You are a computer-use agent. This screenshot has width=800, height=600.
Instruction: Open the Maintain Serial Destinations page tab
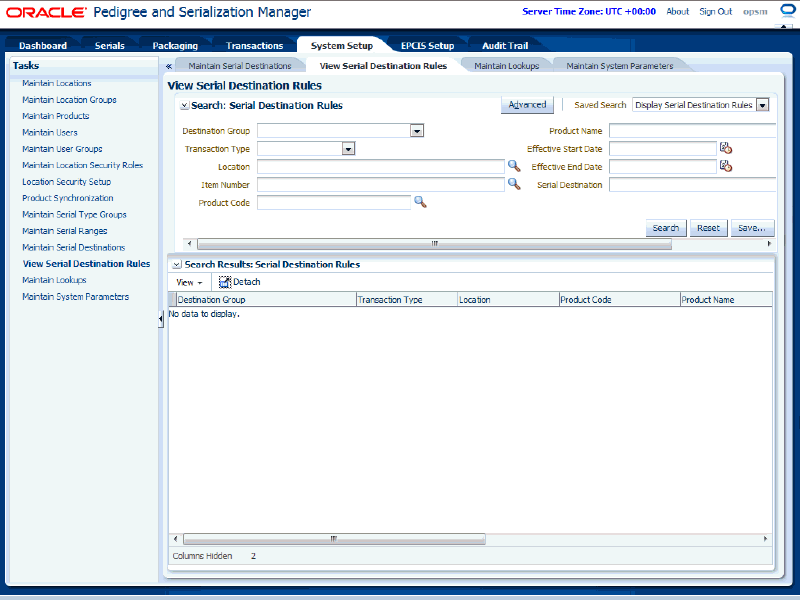coord(240,66)
